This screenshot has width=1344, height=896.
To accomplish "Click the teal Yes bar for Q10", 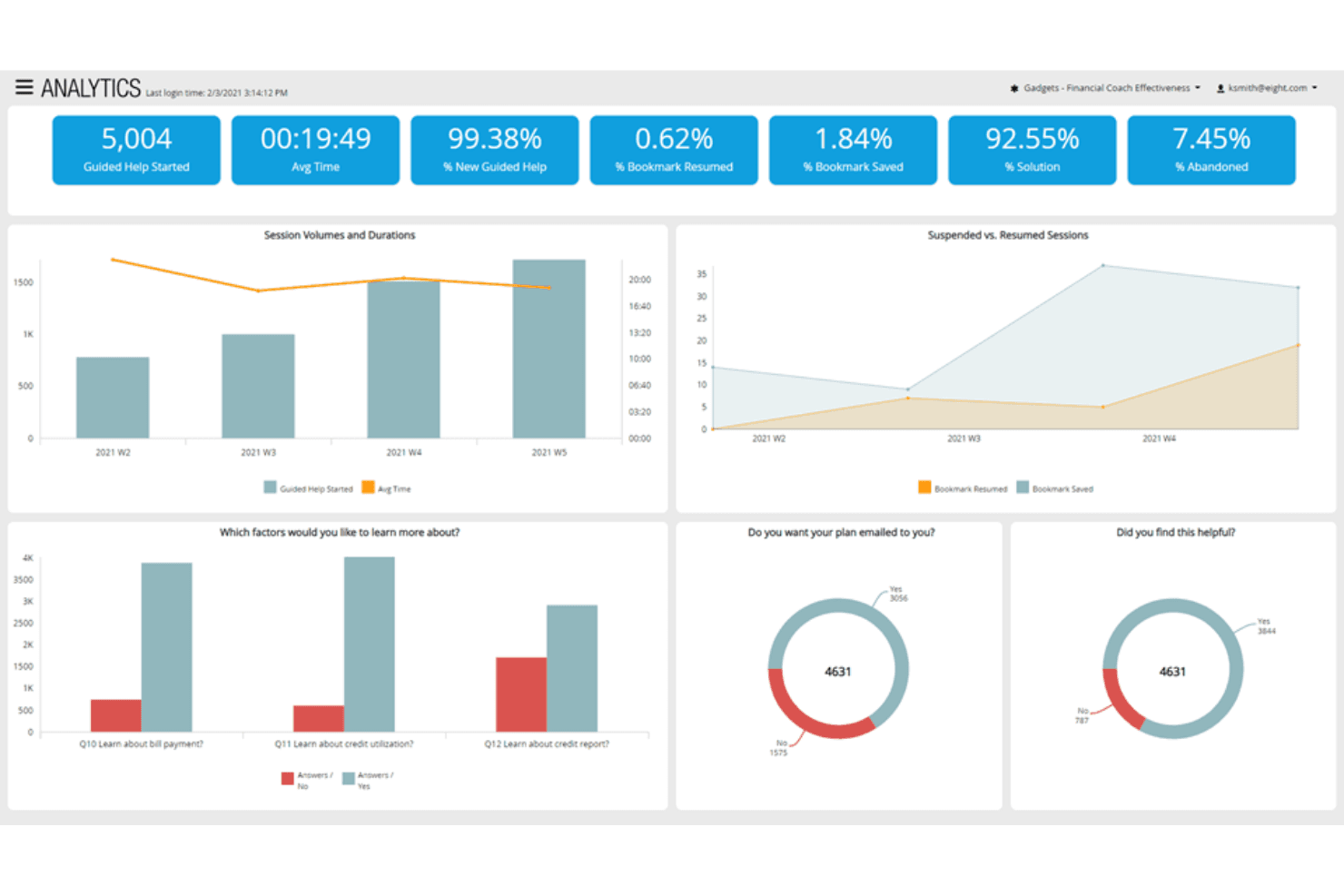I will [x=167, y=647].
